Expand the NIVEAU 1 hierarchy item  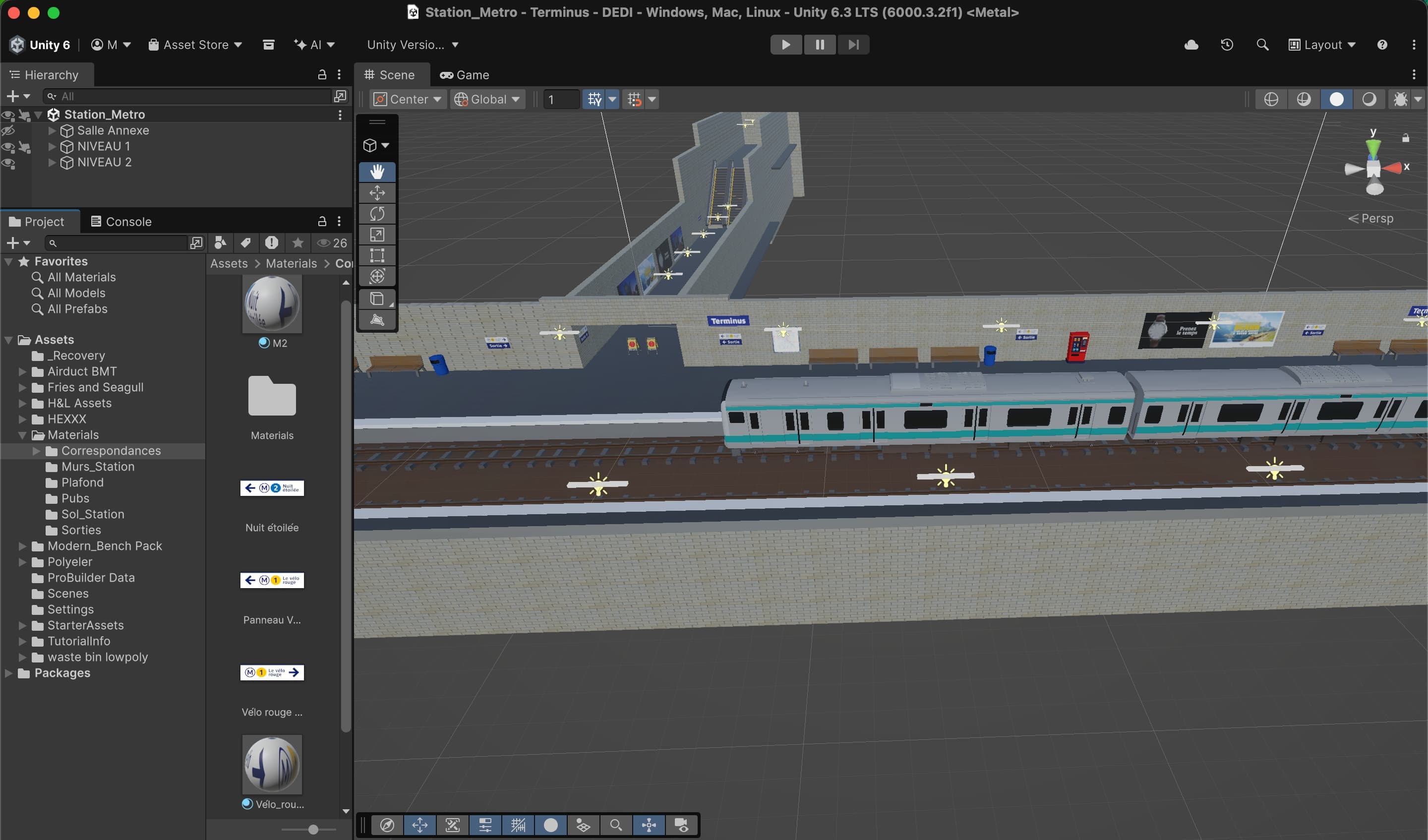[52, 147]
